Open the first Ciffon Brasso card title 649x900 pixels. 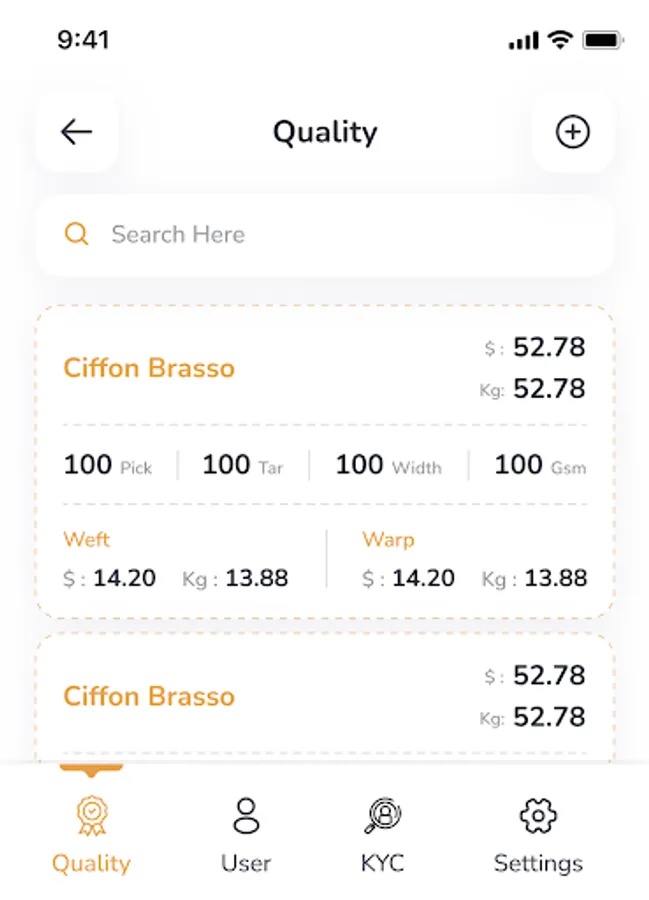coord(149,368)
